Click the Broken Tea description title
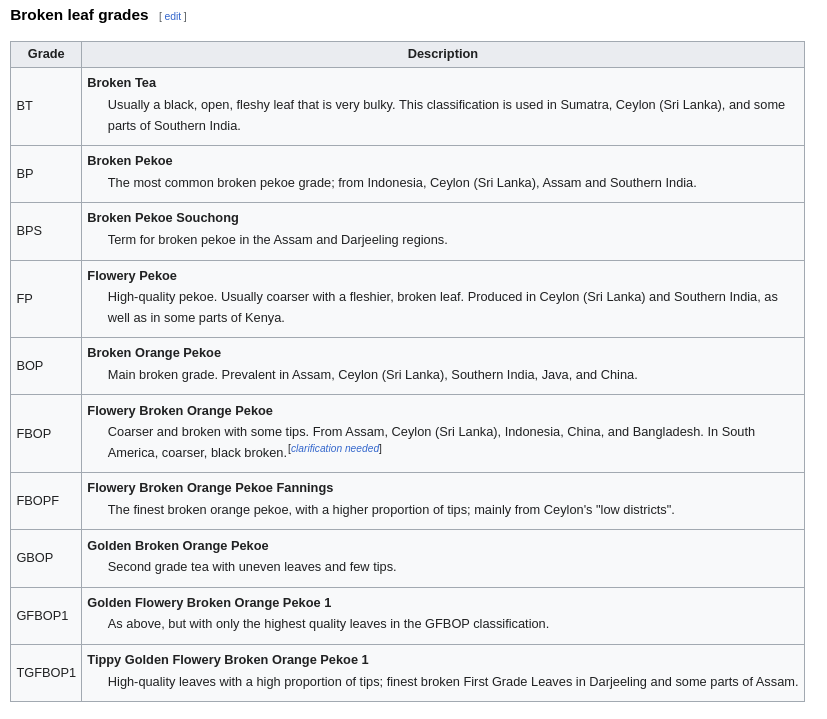 121,83
